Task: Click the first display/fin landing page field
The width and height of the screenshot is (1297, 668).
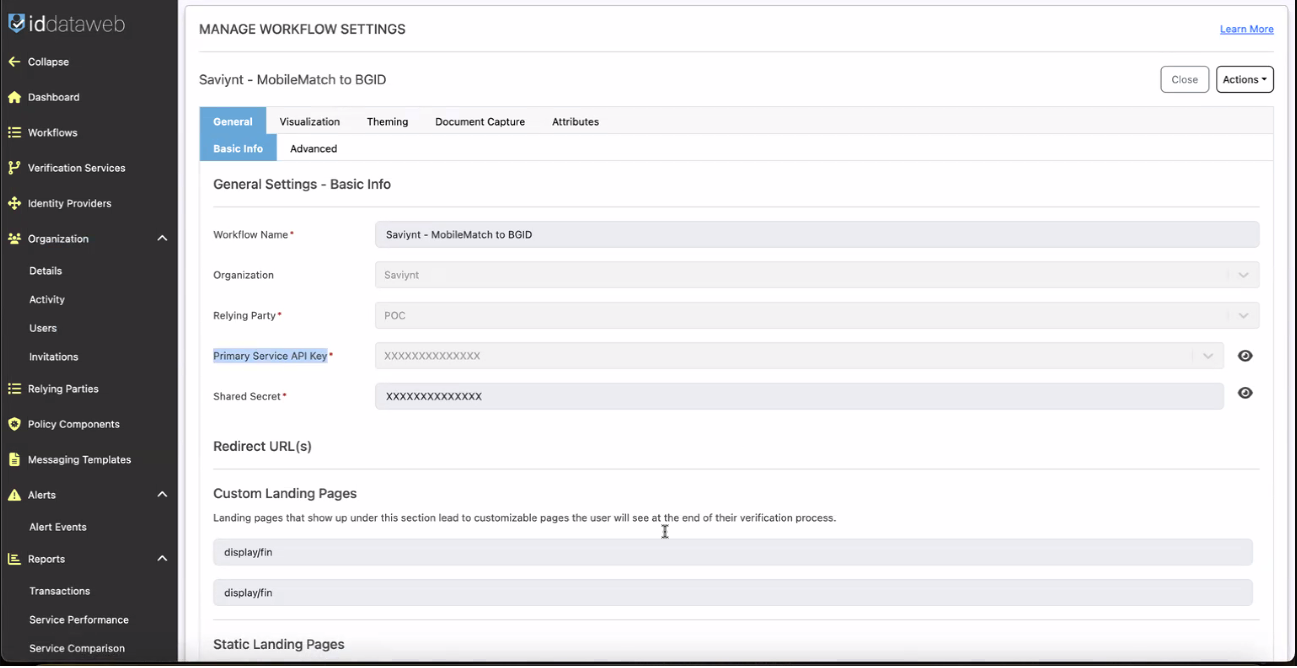Action: [x=733, y=552]
